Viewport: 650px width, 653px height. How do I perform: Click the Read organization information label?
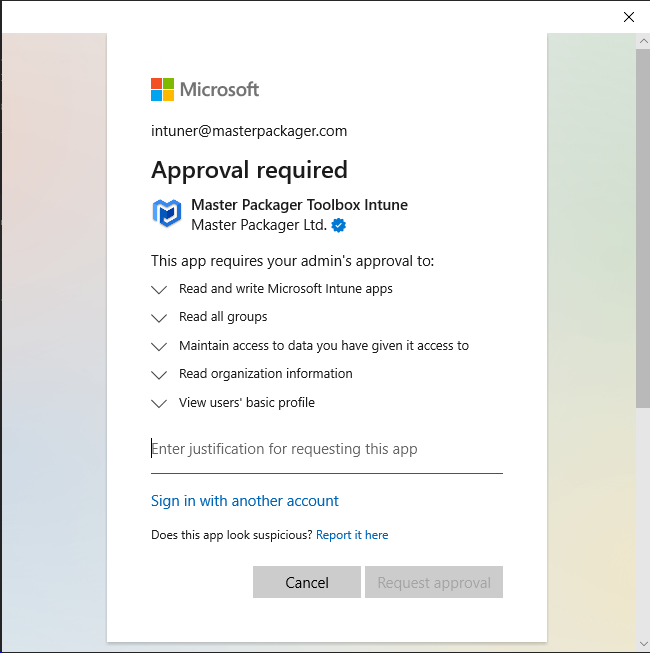(x=266, y=374)
